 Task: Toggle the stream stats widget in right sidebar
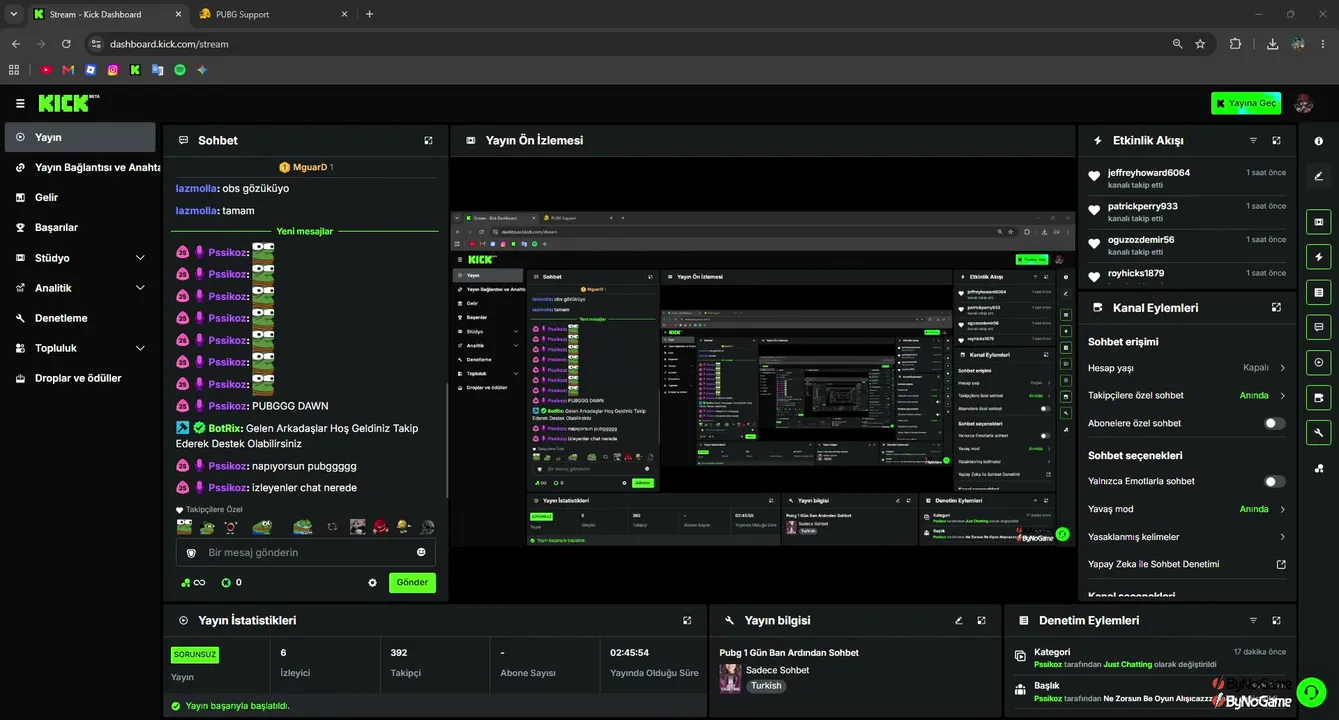click(x=1318, y=362)
